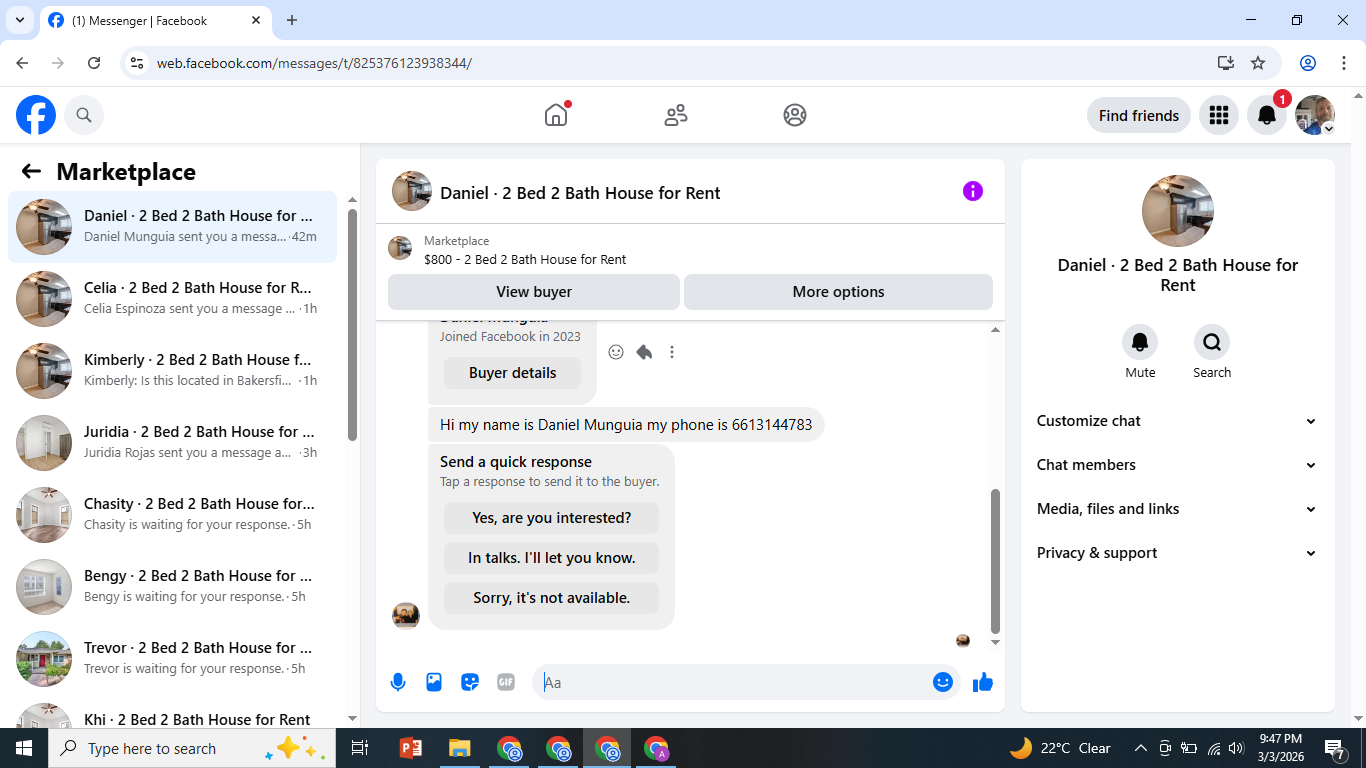Click the View buyer button
The width and height of the screenshot is (1366, 768).
click(x=534, y=292)
